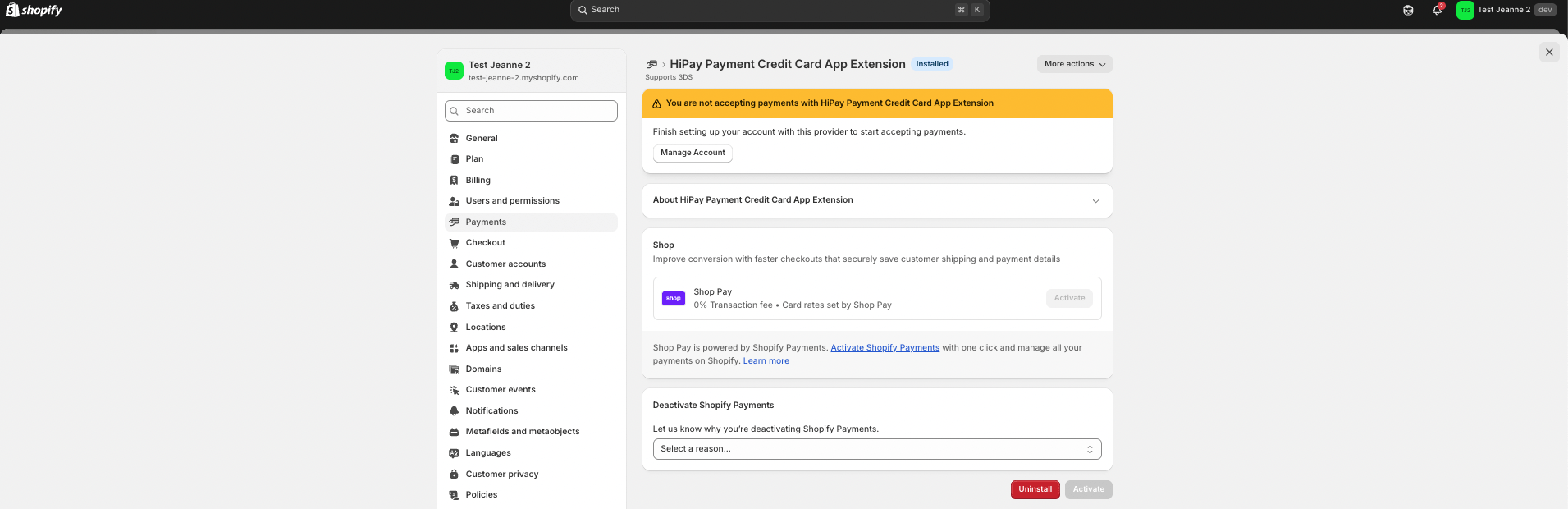The height and width of the screenshot is (509, 1568).
Task: Expand About HiPay Payment Credit Card App Extension
Action: click(877, 200)
